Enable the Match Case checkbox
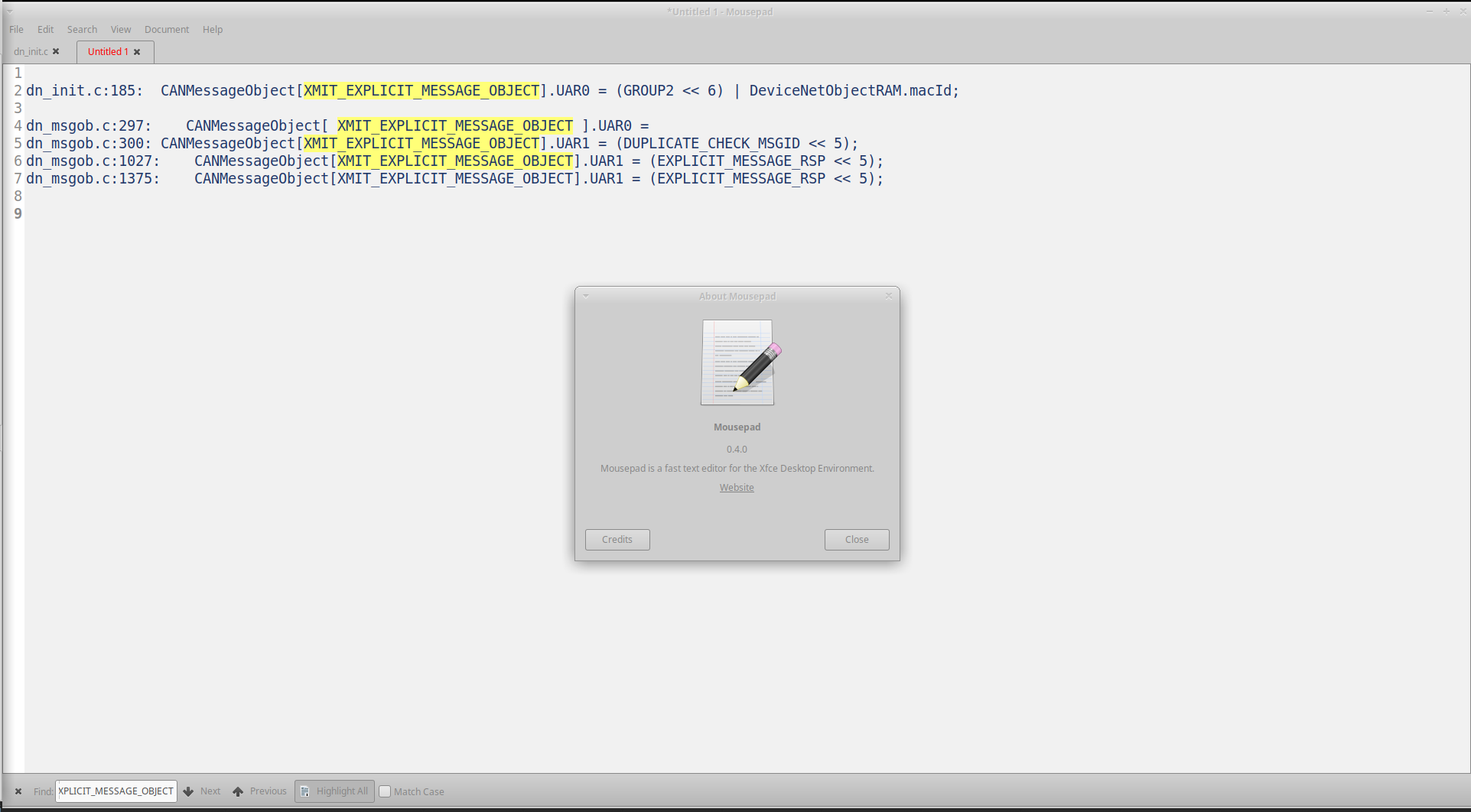The width and height of the screenshot is (1471, 812). pyautogui.click(x=385, y=791)
